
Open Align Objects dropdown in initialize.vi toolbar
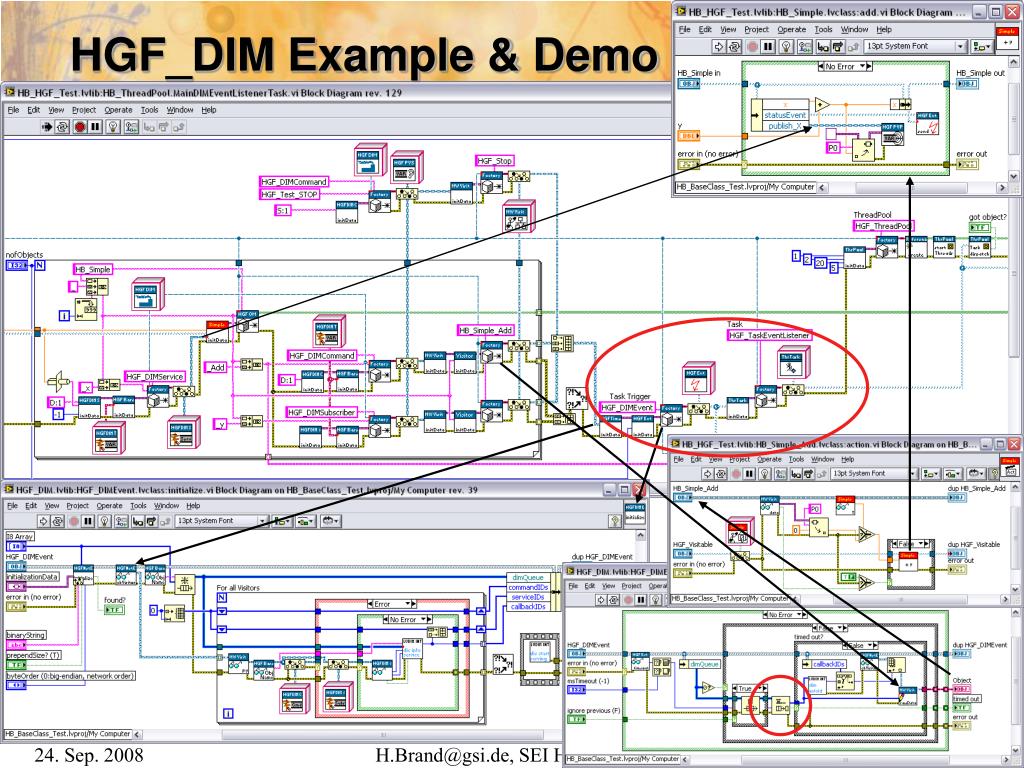pos(281,521)
